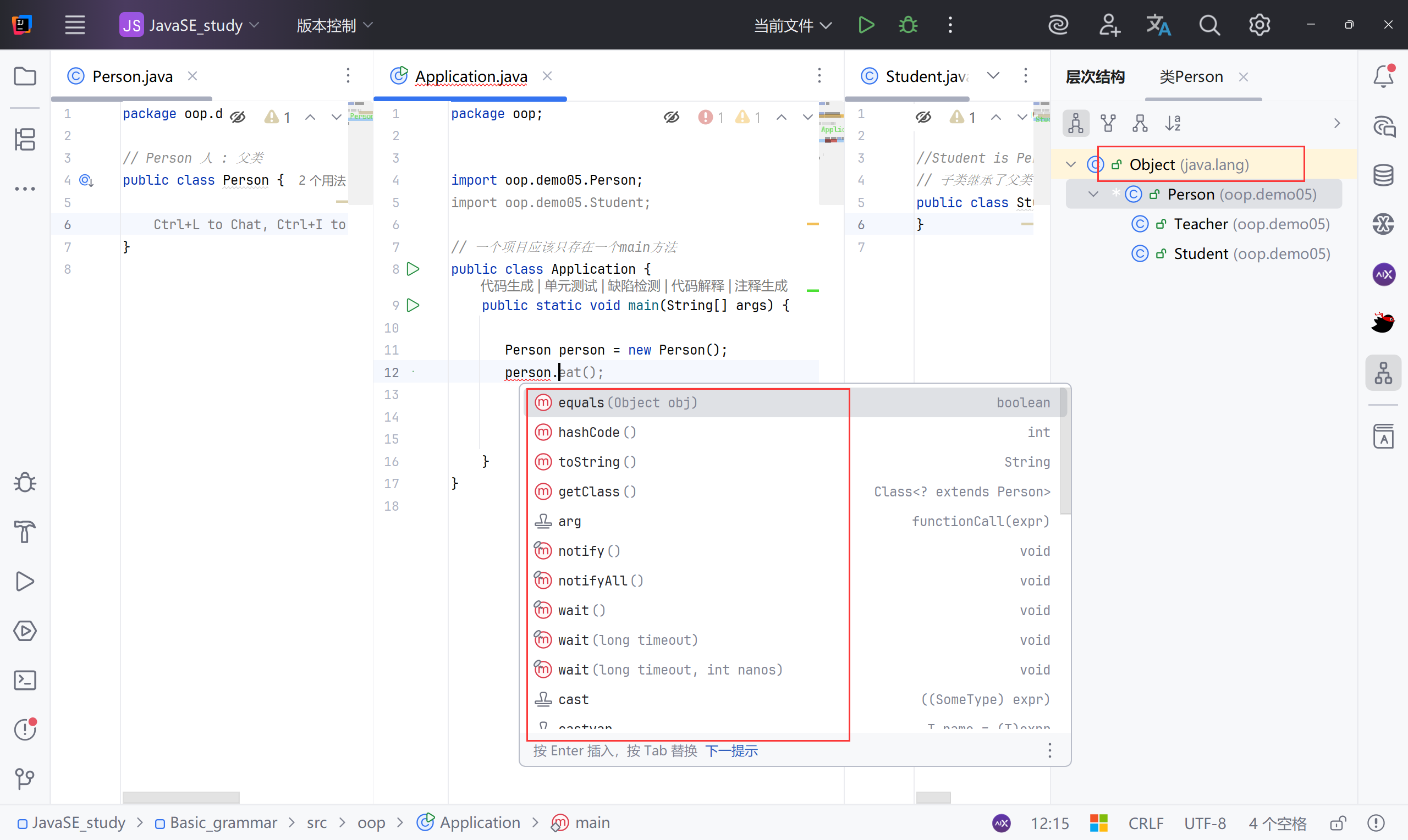This screenshot has height=840, width=1408.
Task: Open the Structure tool window in left sidebar
Action: 25,139
